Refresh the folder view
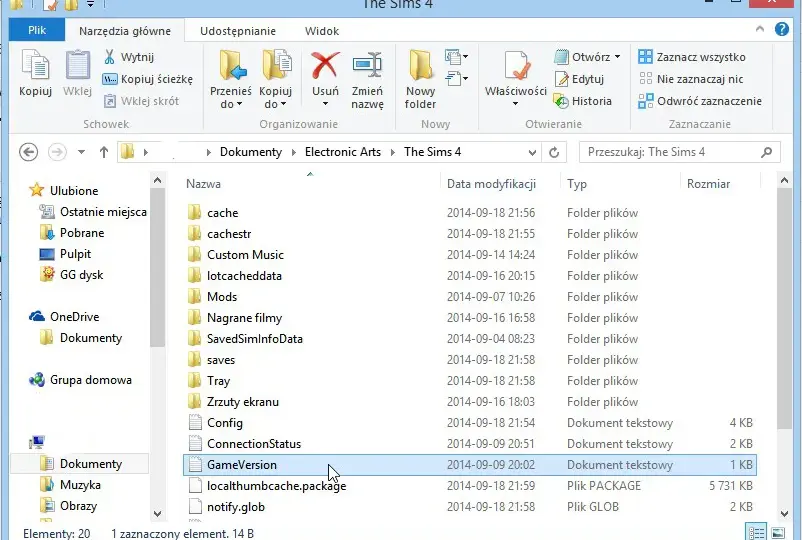 [x=554, y=152]
